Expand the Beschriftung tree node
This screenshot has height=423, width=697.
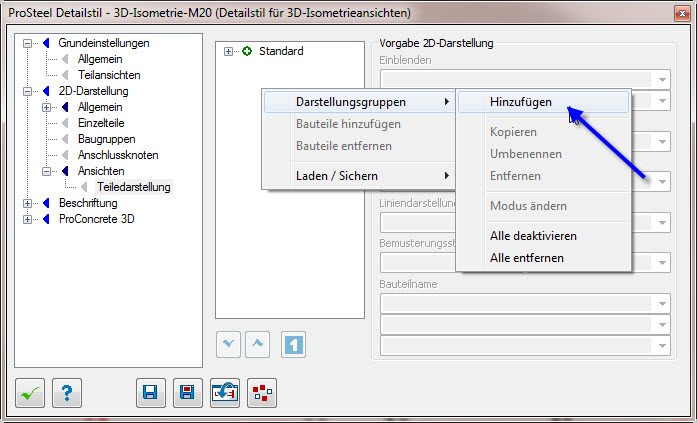click(x=28, y=204)
